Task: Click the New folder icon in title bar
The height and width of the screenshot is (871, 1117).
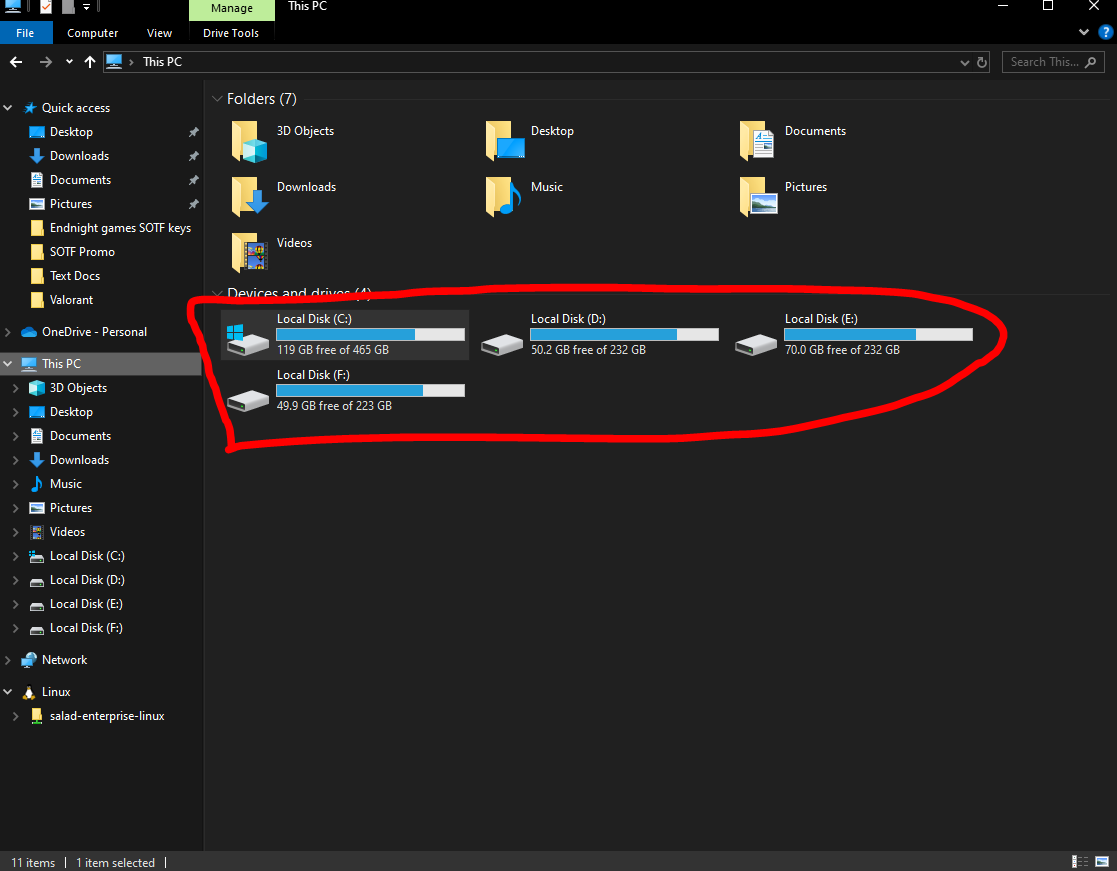Action: click(68, 7)
